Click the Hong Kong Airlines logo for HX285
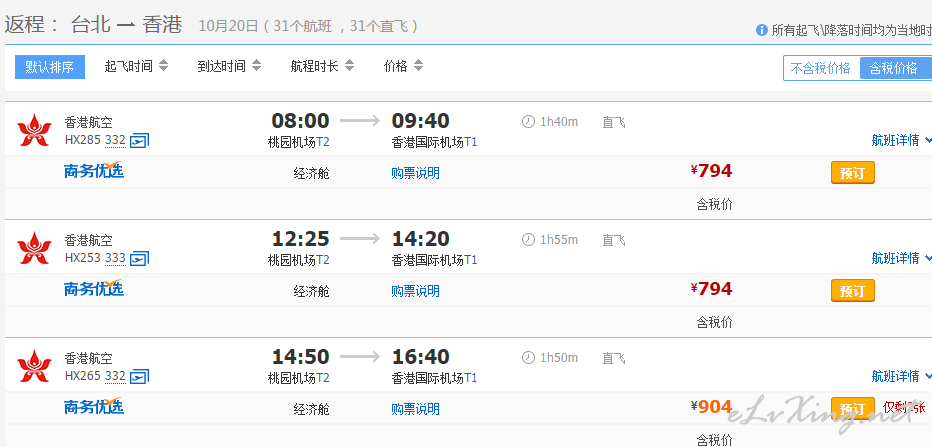932x447 pixels. [34, 130]
